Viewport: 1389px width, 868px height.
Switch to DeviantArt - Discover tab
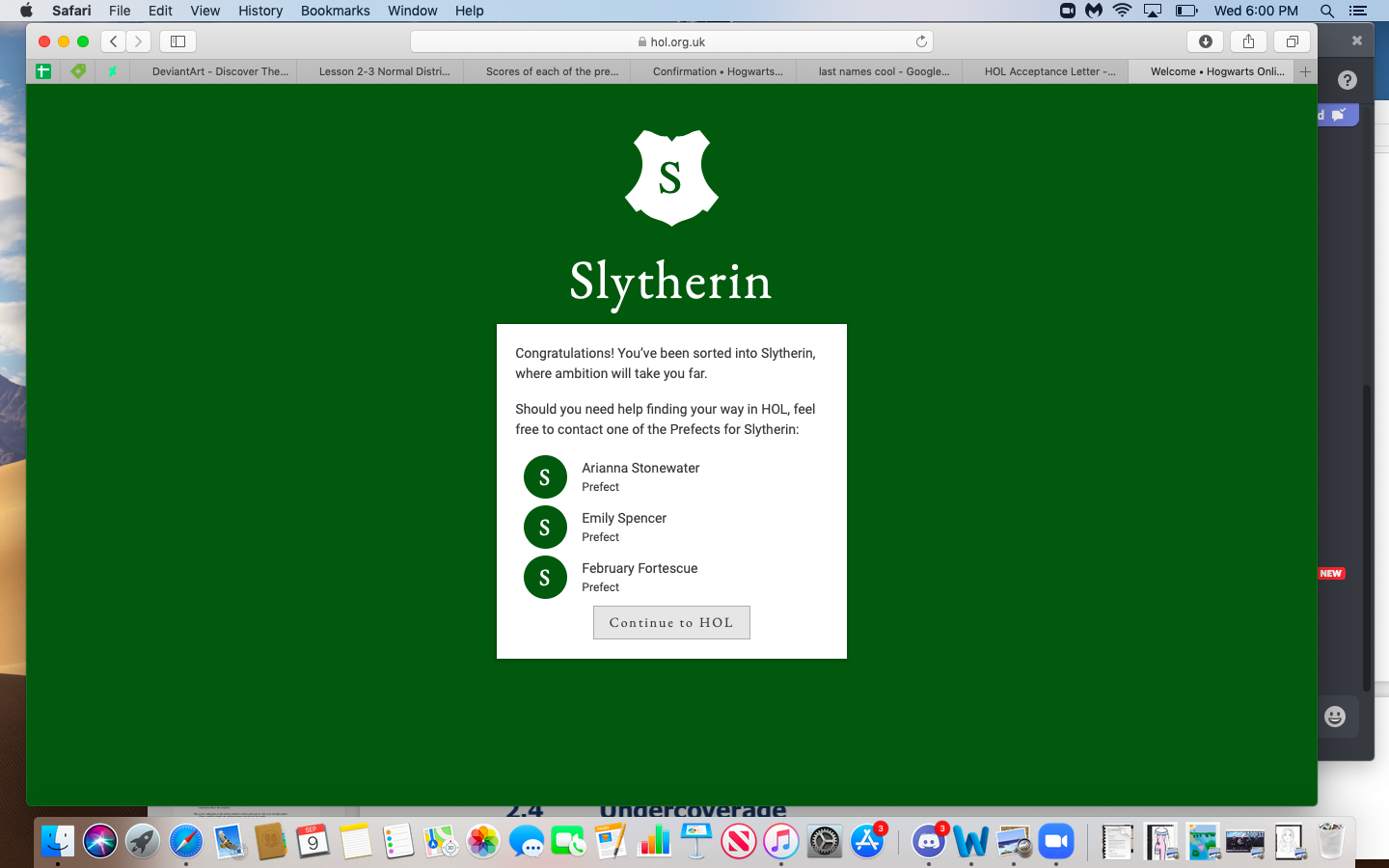pos(213,71)
